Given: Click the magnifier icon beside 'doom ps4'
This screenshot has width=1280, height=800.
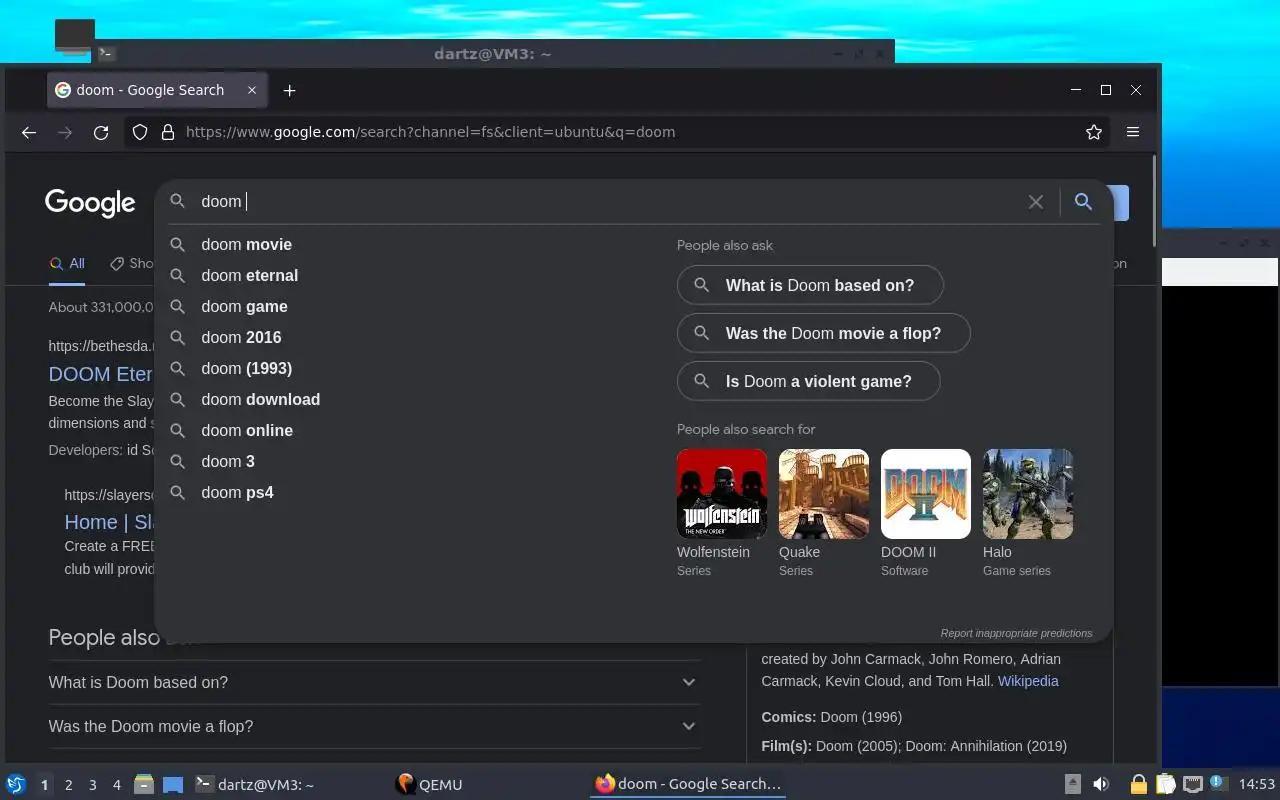Looking at the screenshot, I should pos(177,493).
